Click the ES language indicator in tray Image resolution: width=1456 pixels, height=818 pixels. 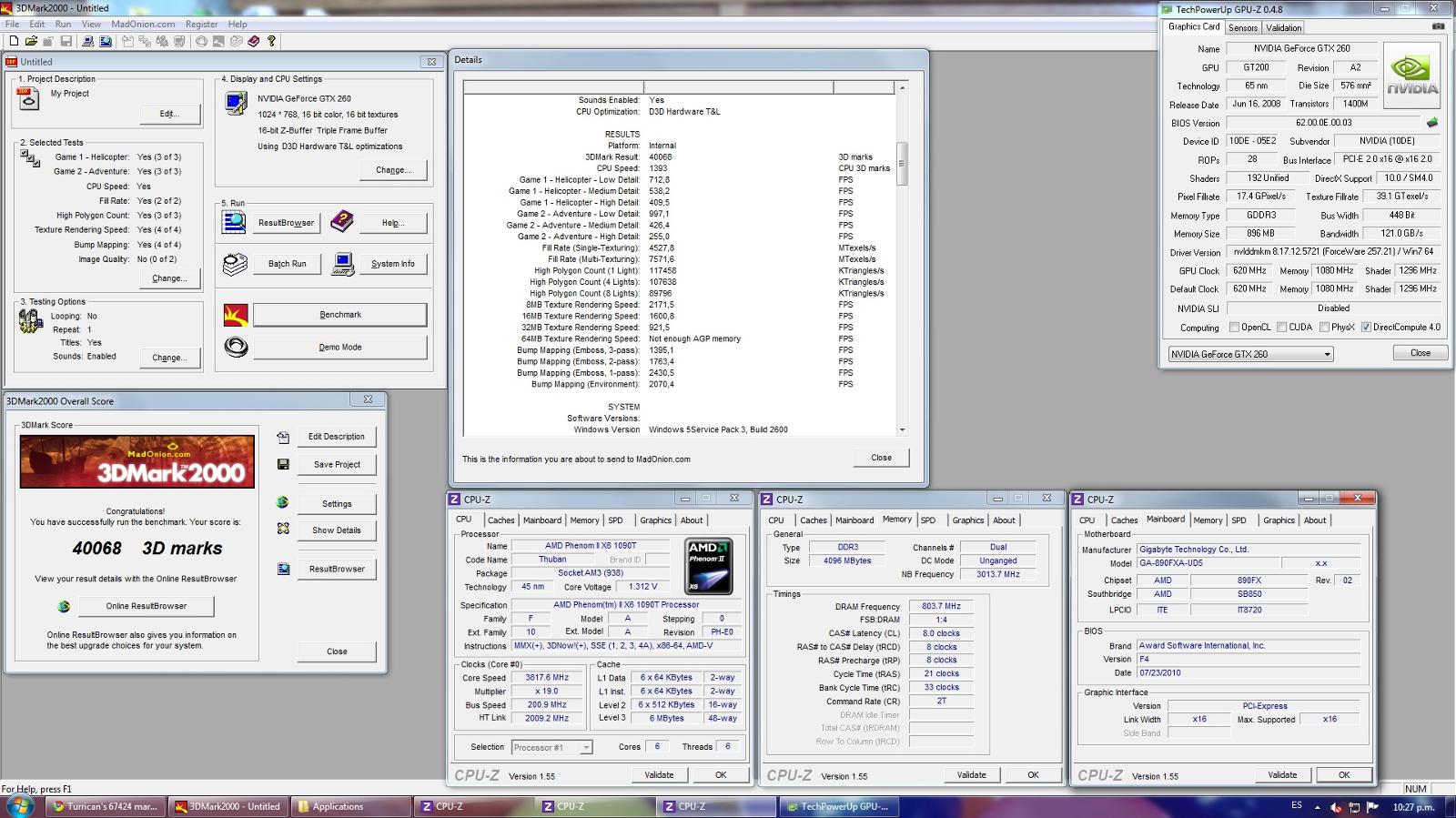coord(1297,806)
